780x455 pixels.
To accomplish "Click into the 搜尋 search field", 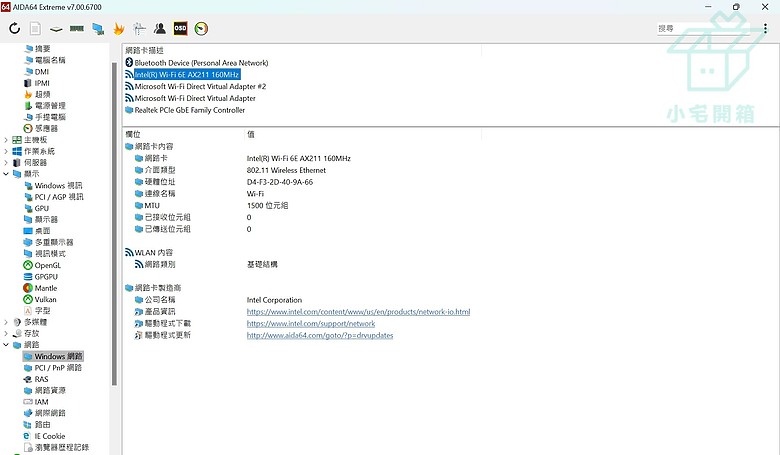I will tap(703, 28).
